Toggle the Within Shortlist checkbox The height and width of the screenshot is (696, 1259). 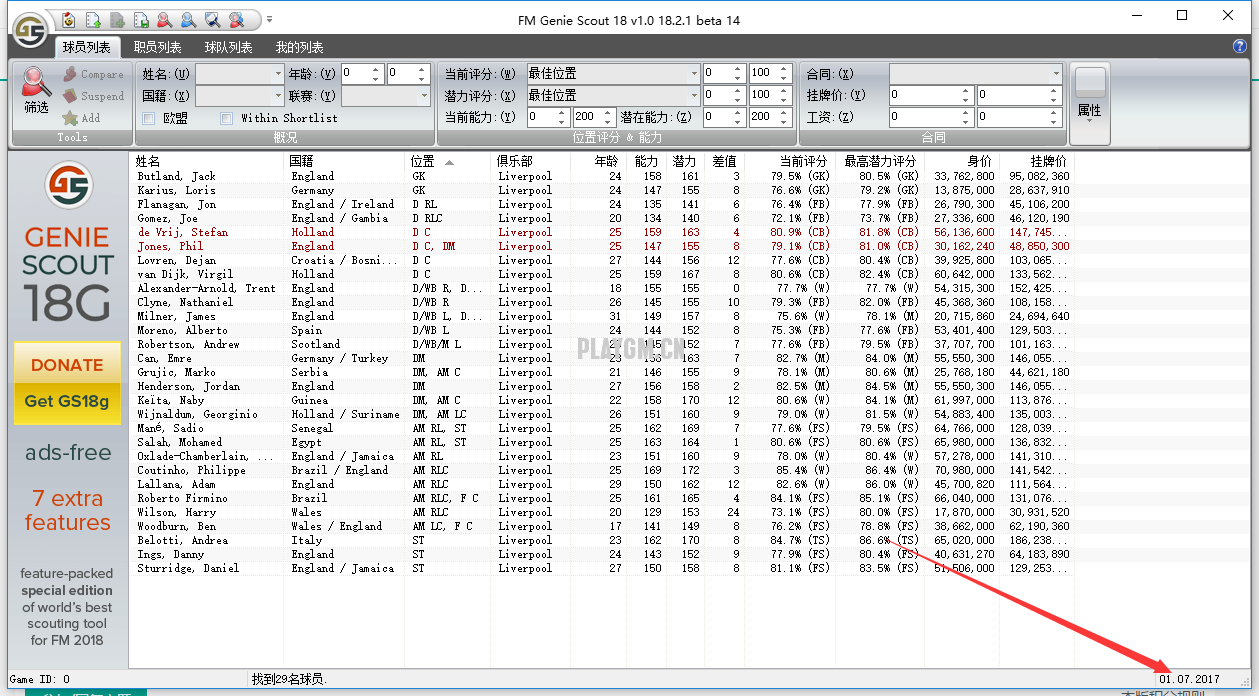226,118
